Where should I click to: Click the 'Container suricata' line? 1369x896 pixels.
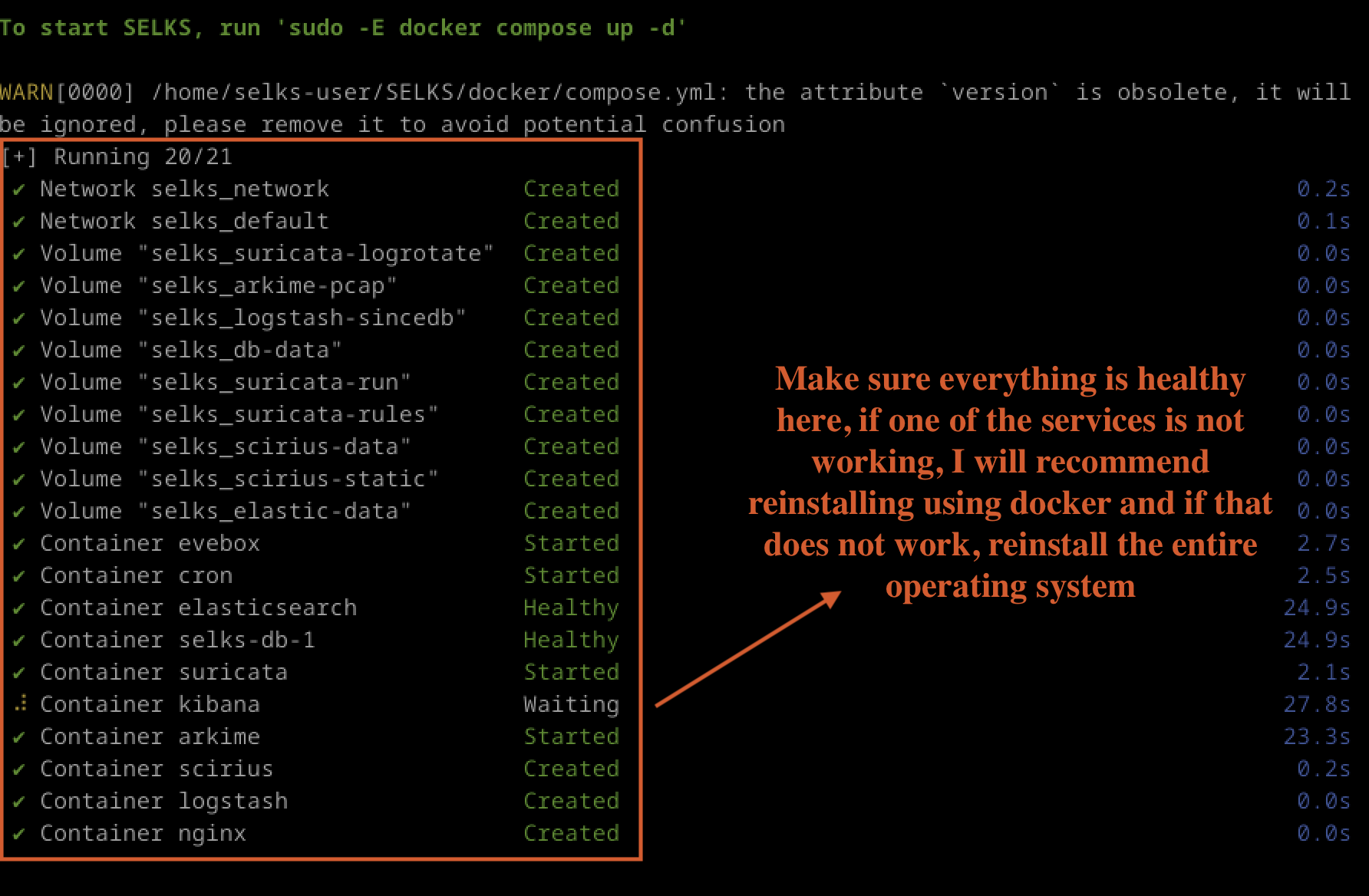[163, 673]
